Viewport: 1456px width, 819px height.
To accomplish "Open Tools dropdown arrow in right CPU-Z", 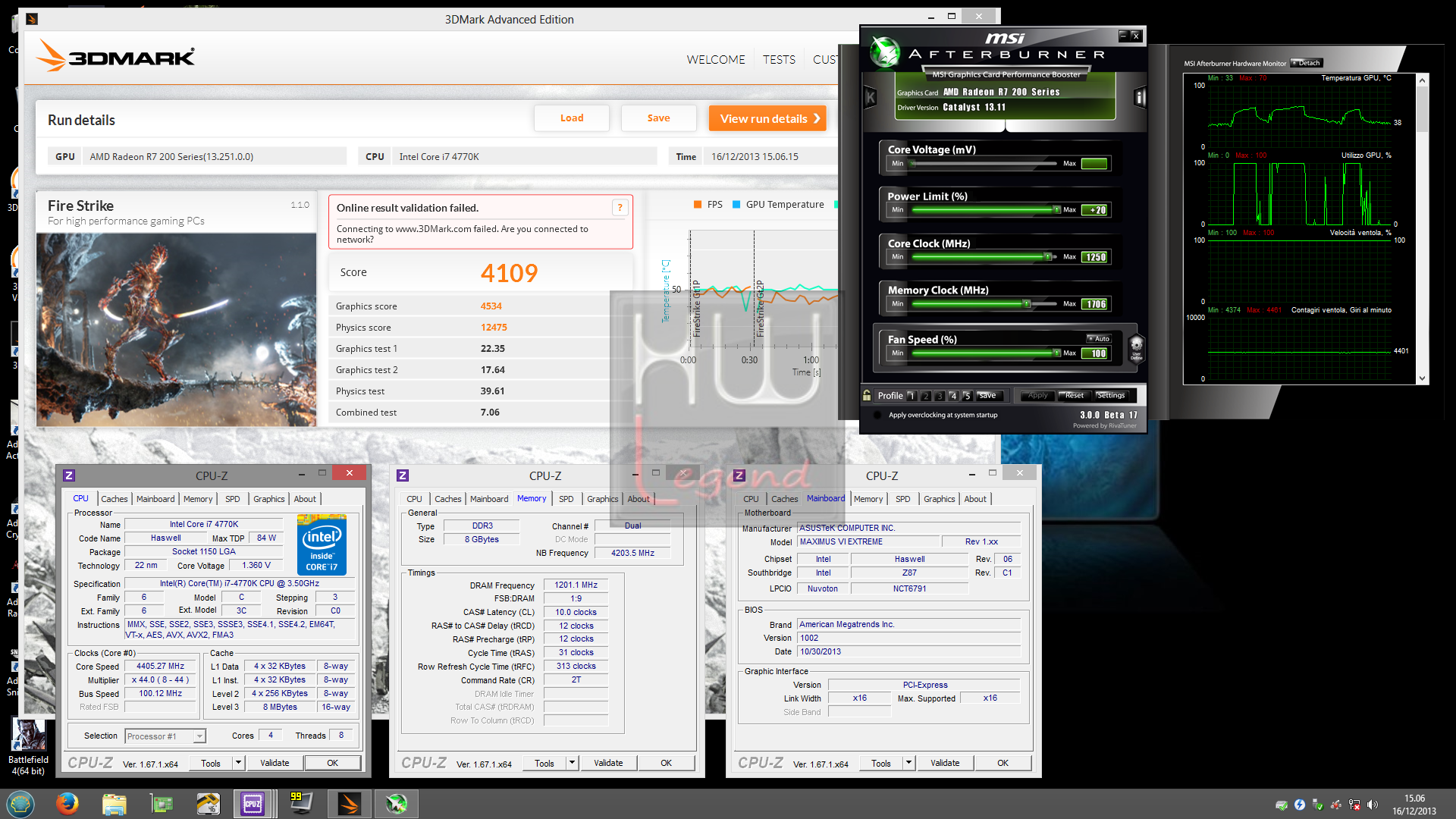I will [908, 763].
